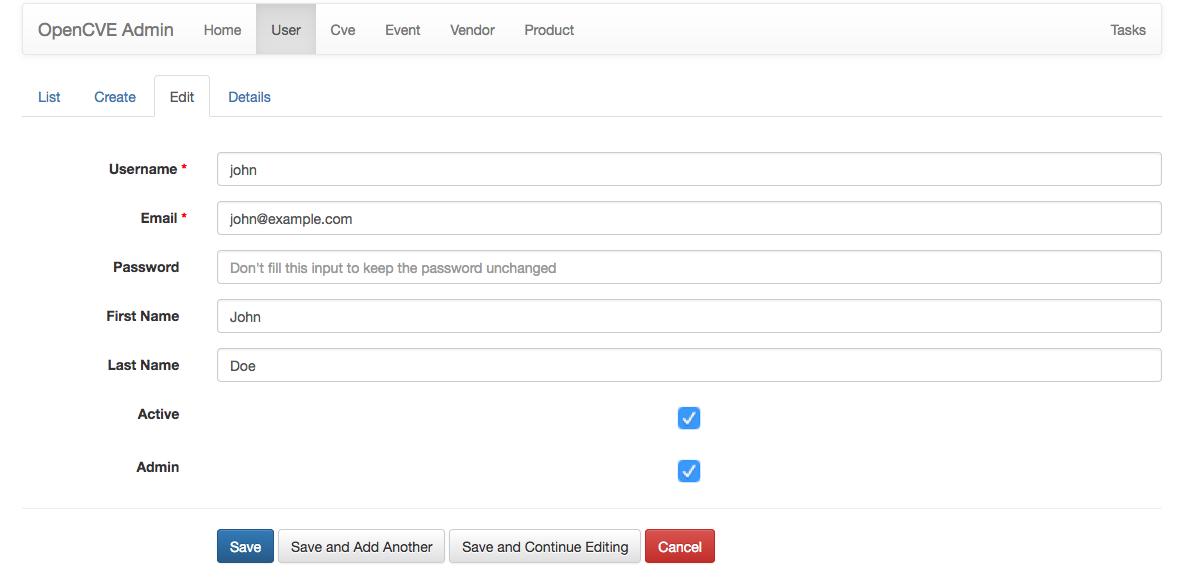The height and width of the screenshot is (585, 1188).
Task: Focus the Email text field
Action: [x=688, y=218]
